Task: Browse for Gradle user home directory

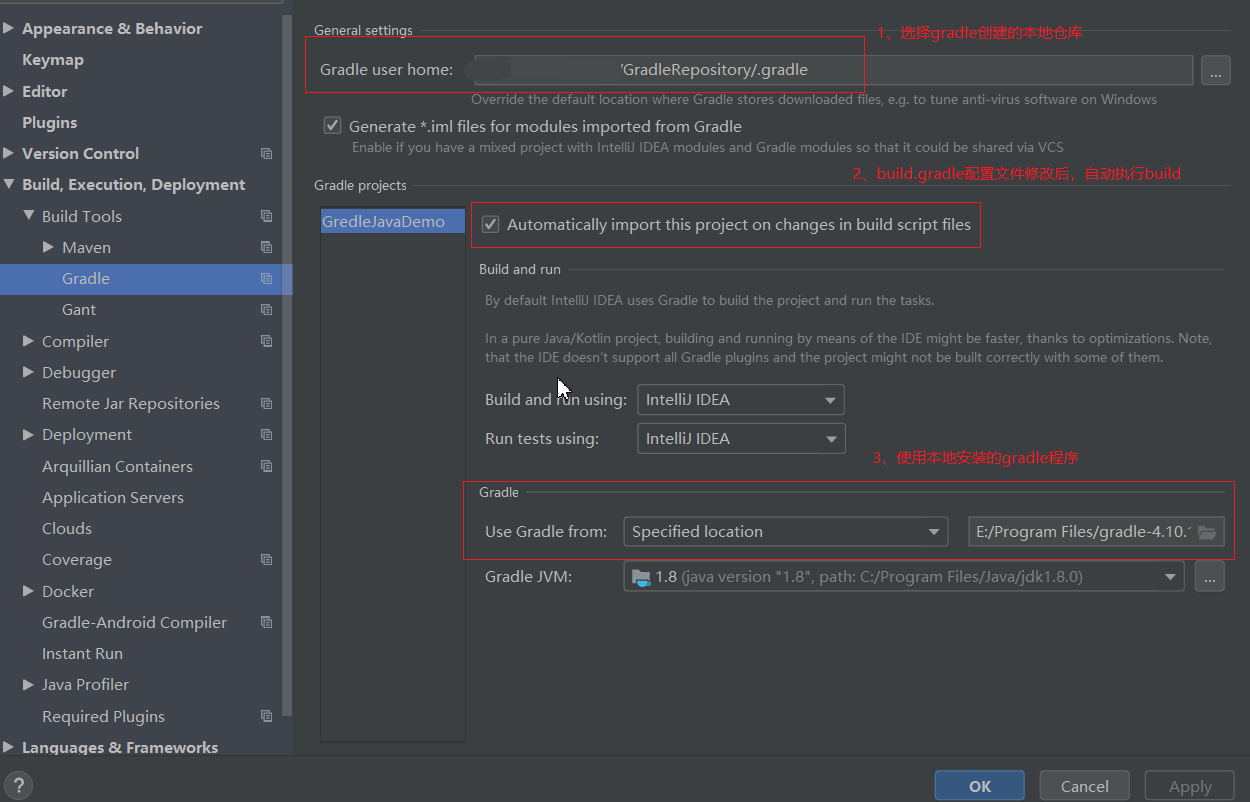Action: (x=1216, y=70)
